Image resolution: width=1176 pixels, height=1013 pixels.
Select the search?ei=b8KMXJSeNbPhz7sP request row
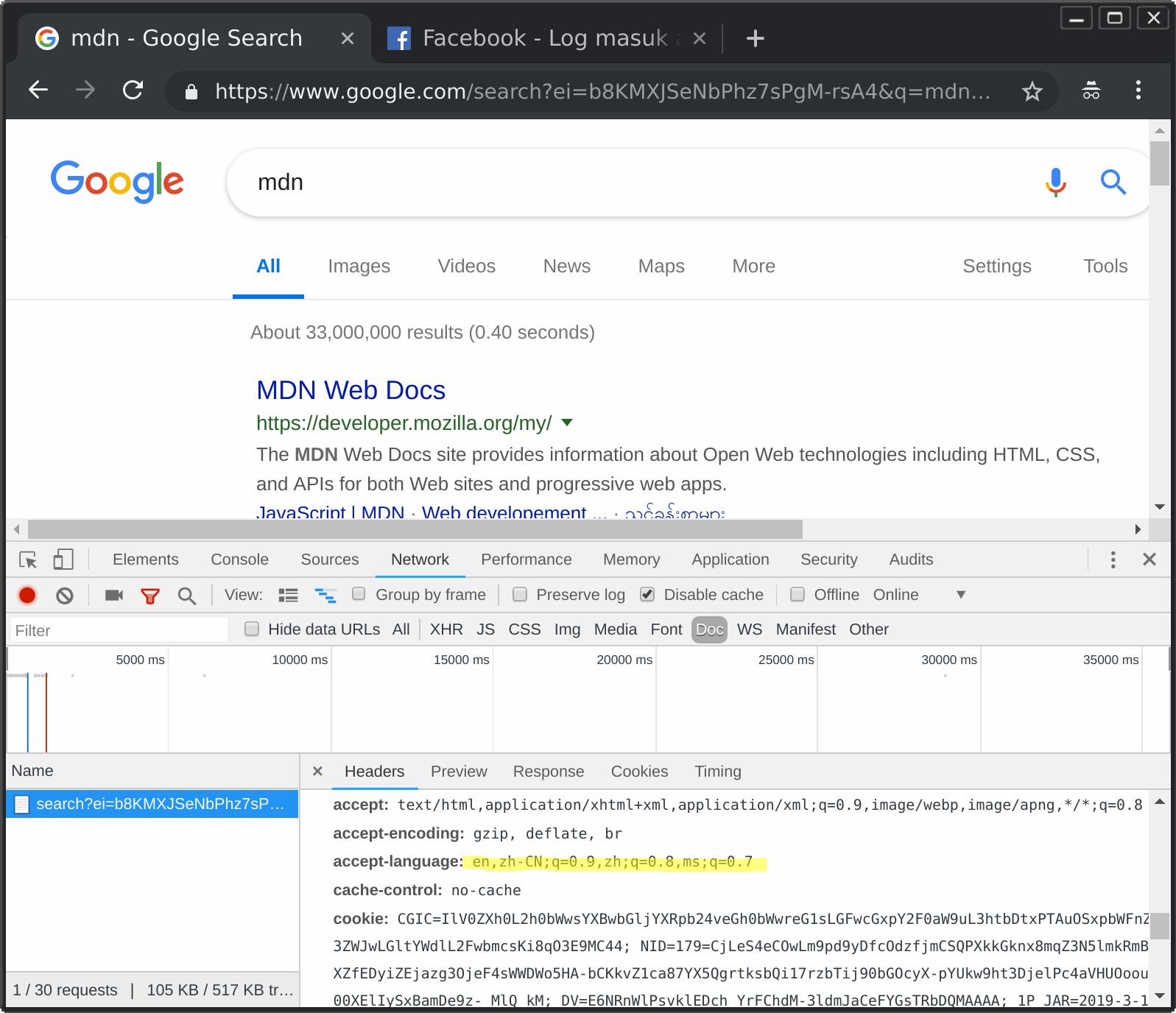pos(152,804)
